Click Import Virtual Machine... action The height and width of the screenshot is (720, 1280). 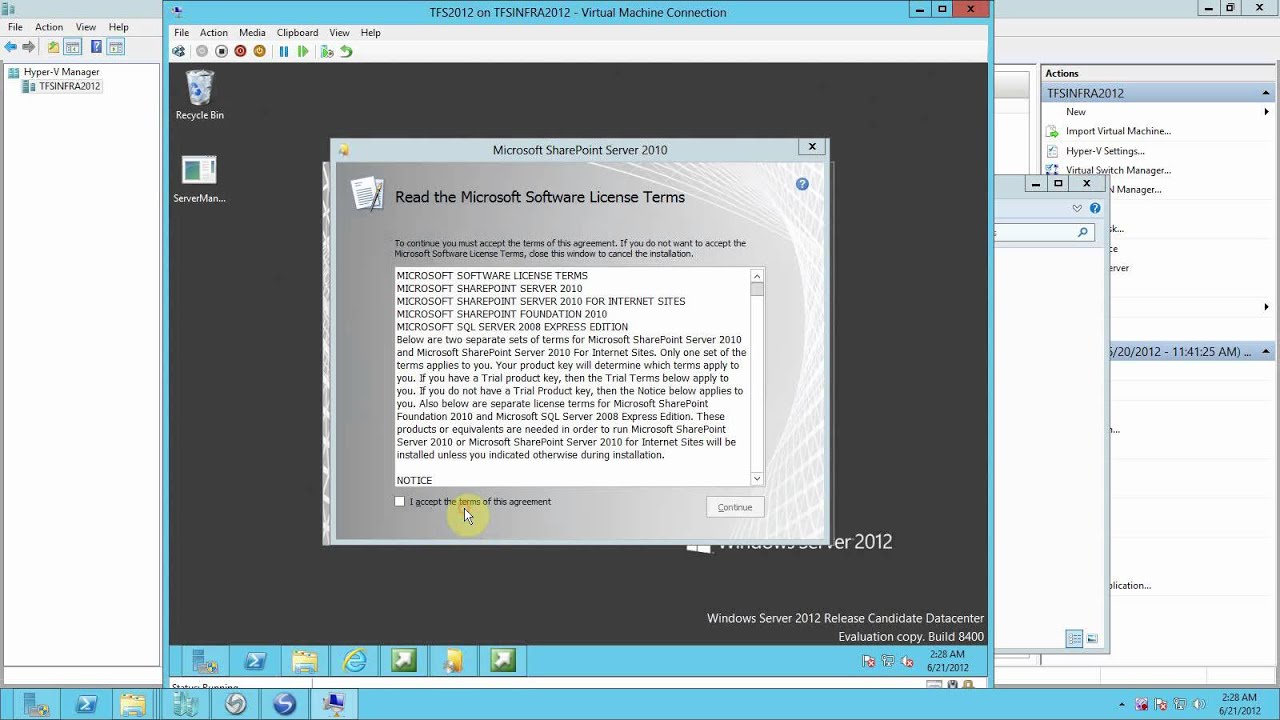1118,131
